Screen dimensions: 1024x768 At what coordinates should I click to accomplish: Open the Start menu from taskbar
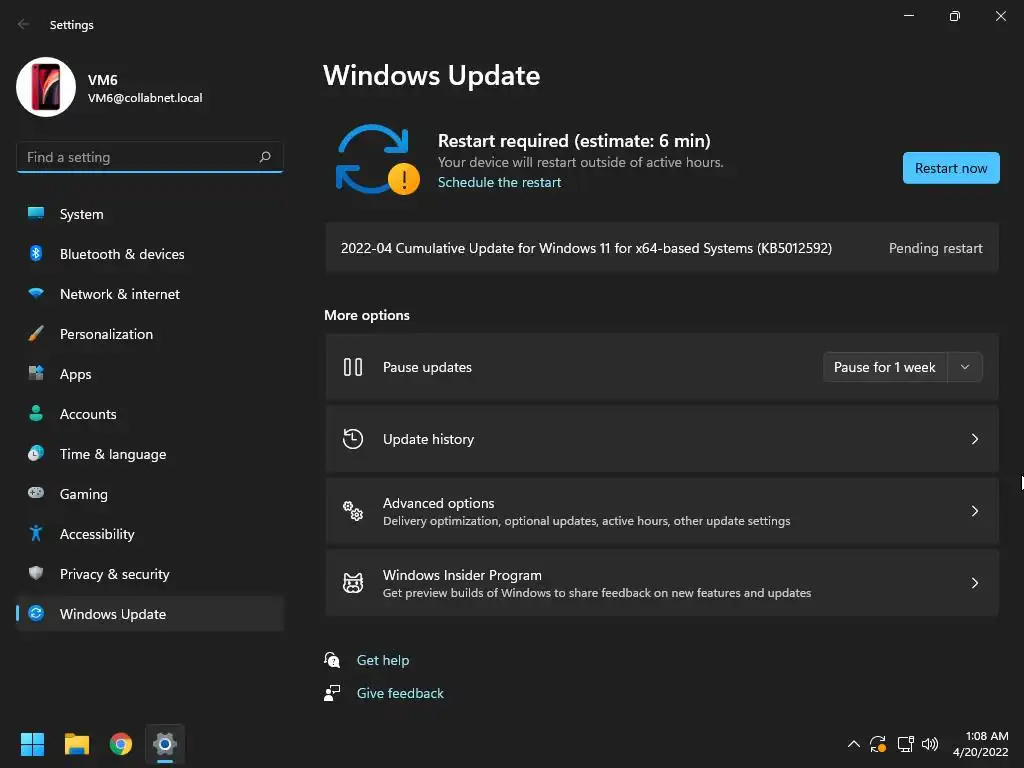32,744
